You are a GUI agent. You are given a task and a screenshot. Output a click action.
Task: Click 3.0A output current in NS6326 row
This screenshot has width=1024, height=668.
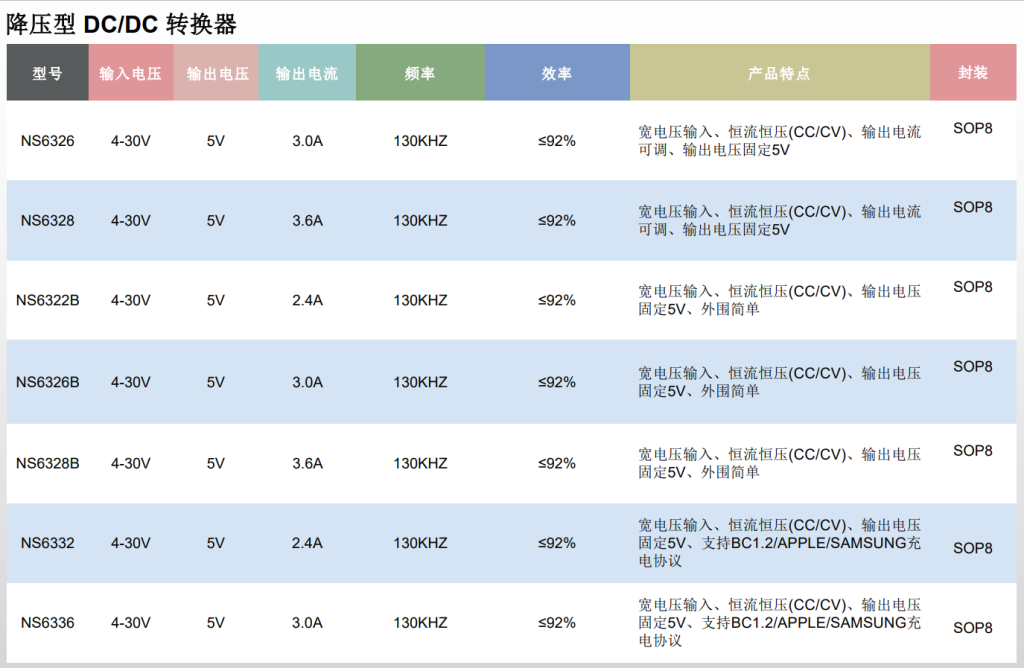[x=308, y=141]
